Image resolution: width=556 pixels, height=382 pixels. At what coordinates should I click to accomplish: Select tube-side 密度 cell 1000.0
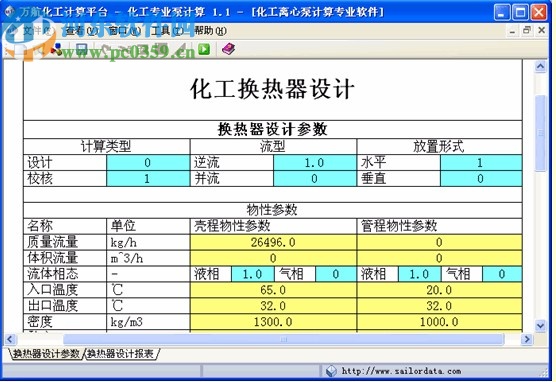439,322
